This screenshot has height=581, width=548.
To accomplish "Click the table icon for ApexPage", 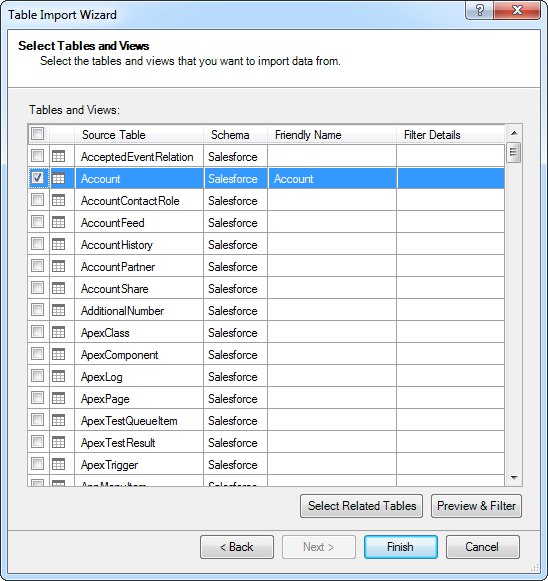I will (x=59, y=398).
